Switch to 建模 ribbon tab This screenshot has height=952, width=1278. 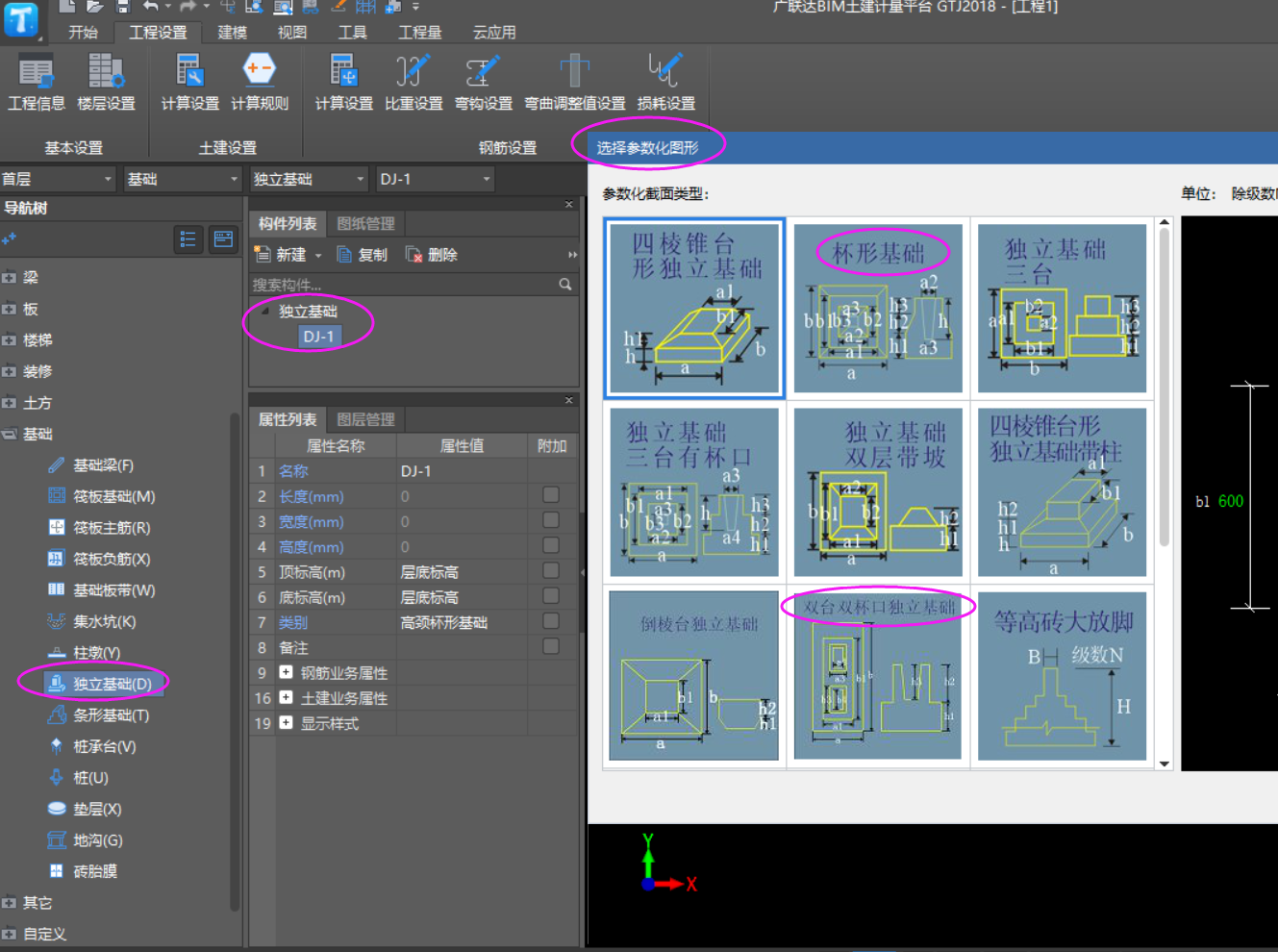(x=233, y=32)
